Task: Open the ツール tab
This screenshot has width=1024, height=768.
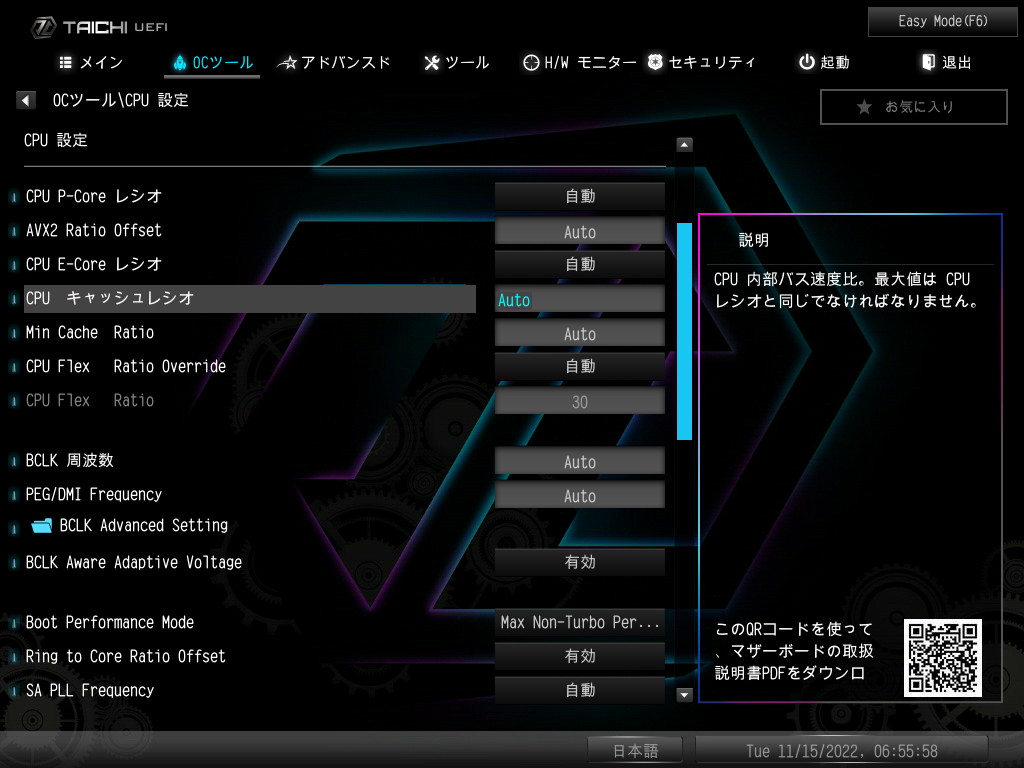Action: click(x=456, y=62)
